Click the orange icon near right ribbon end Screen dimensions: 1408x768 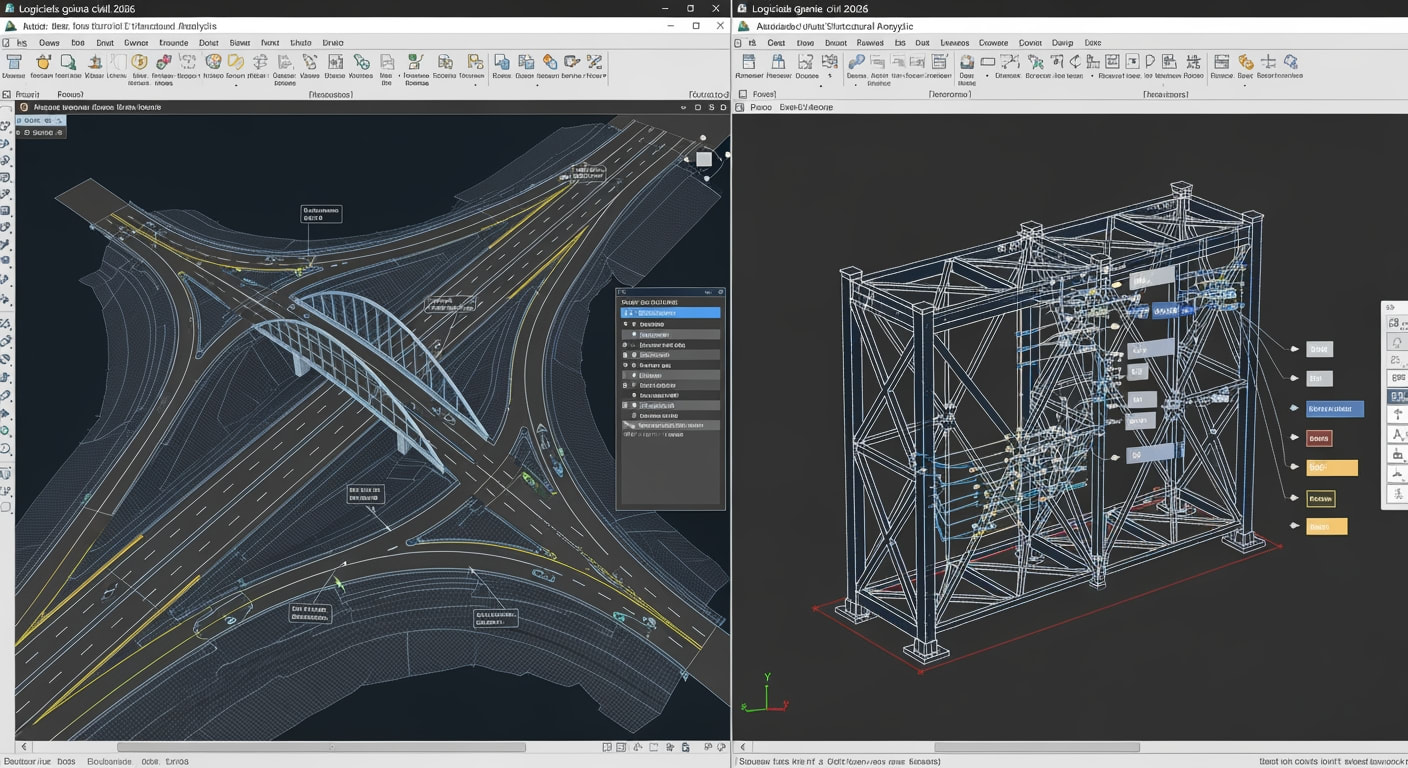click(x=1245, y=62)
